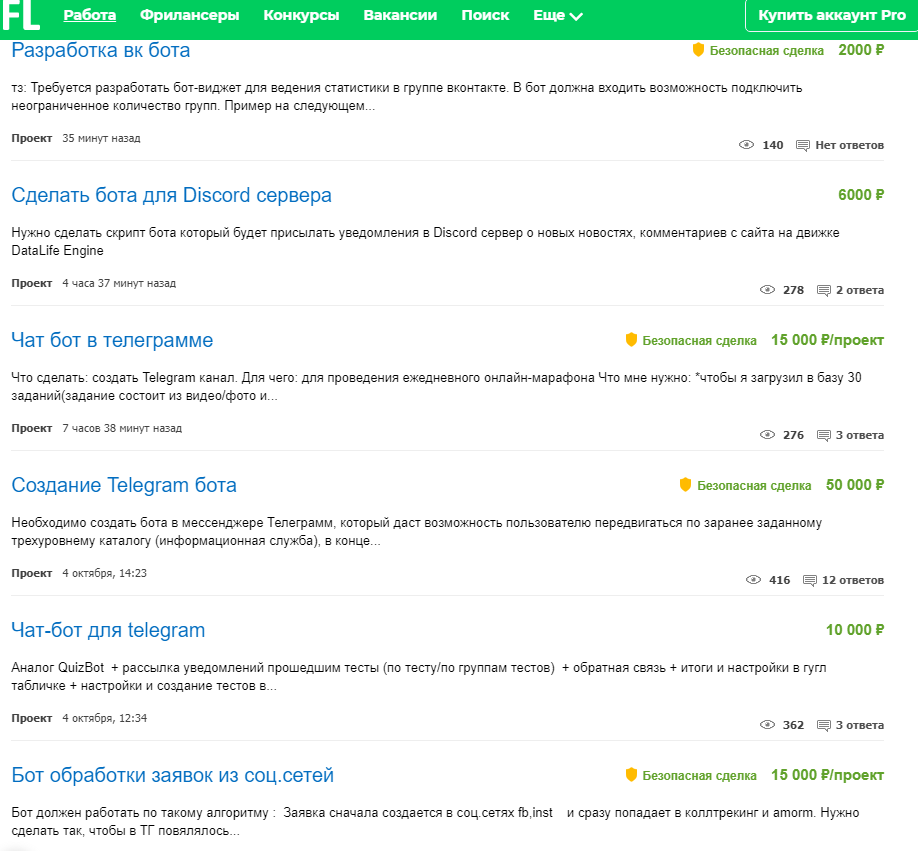Click 'Безопасная сделка' label next to 2000 ₽
The image size is (918, 851).
pyautogui.click(x=766, y=51)
